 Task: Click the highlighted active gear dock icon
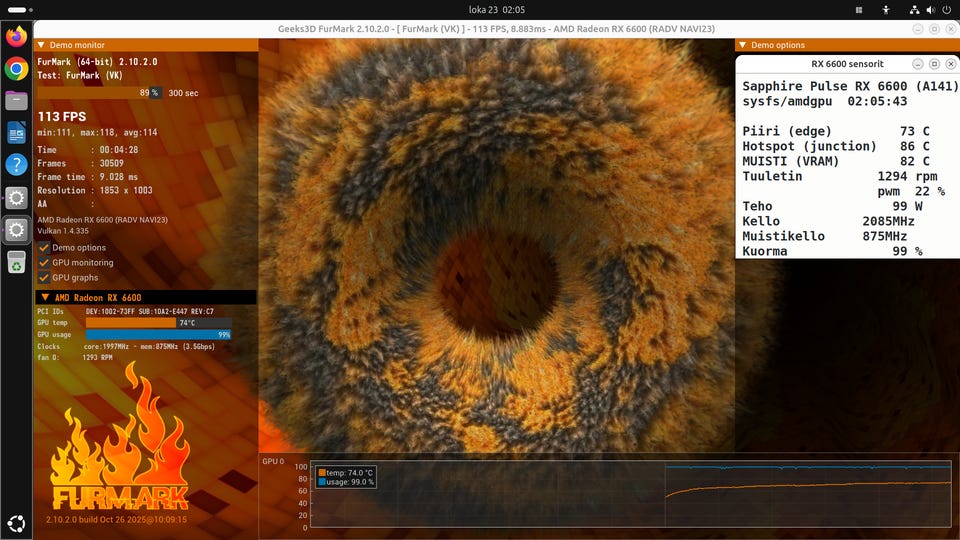[x=17, y=230]
